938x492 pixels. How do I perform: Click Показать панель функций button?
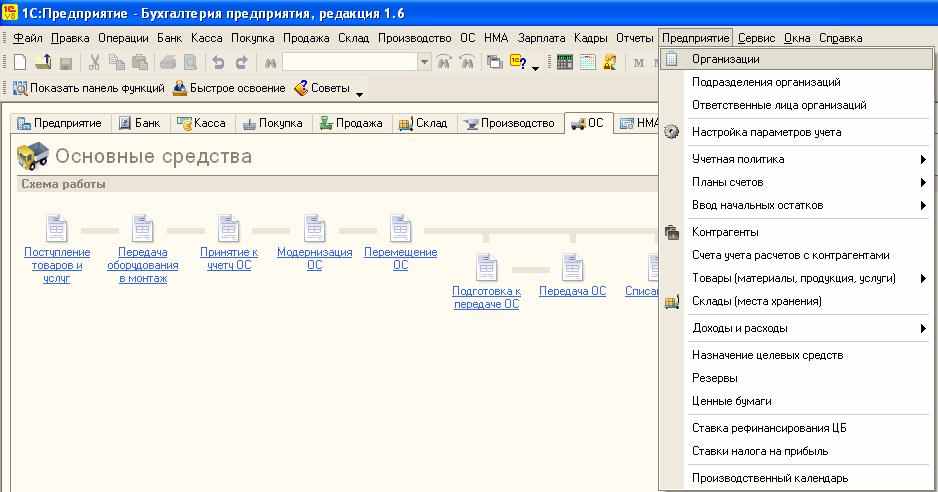coord(89,88)
